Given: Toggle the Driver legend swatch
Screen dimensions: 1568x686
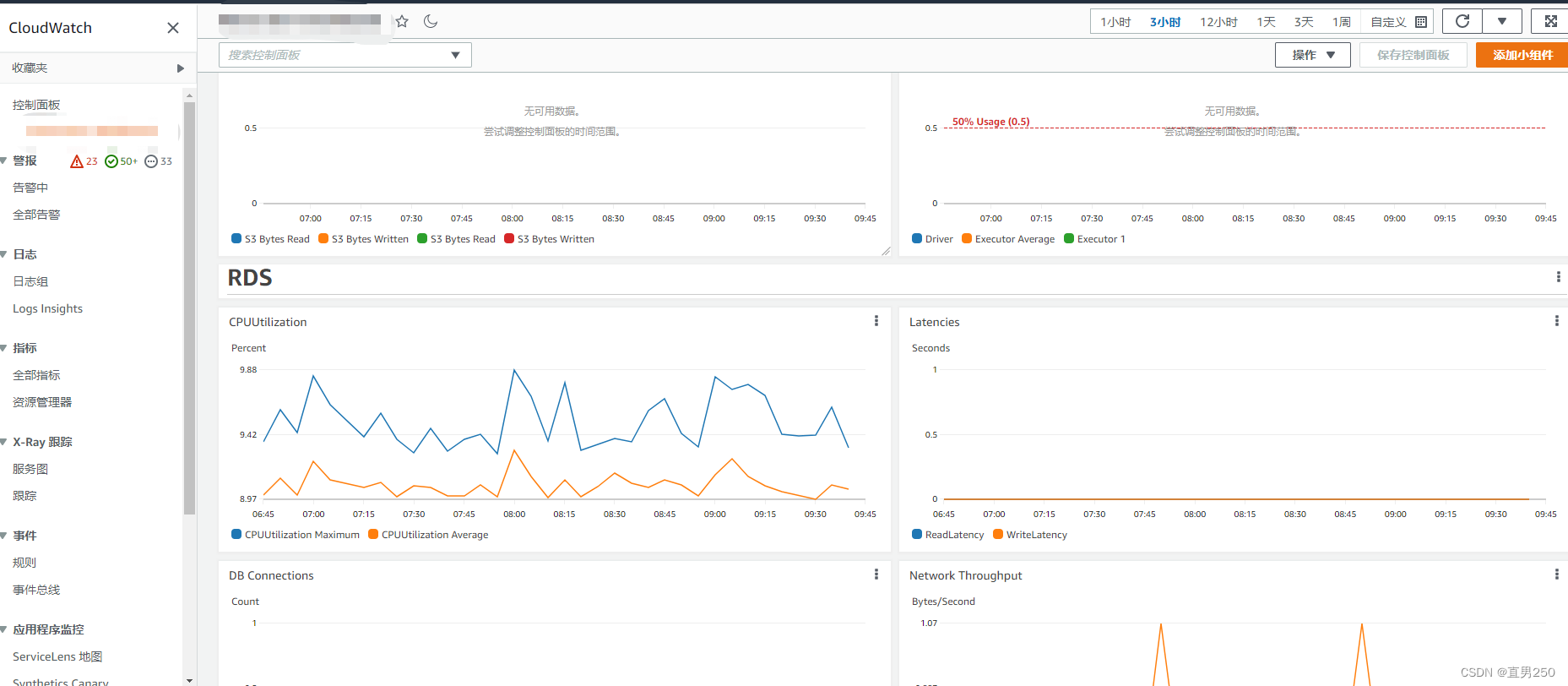Looking at the screenshot, I should (x=917, y=238).
